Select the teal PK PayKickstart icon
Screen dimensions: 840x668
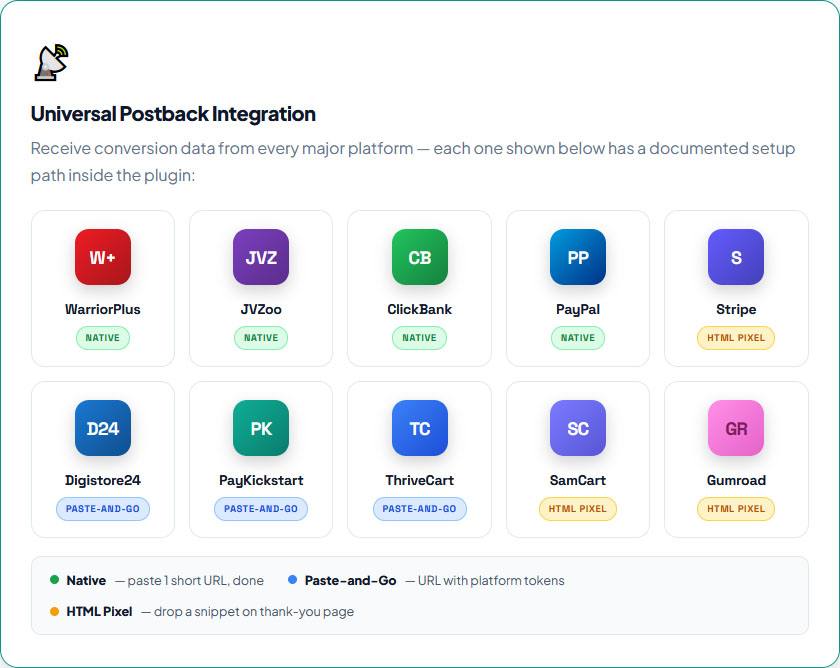[x=261, y=428]
